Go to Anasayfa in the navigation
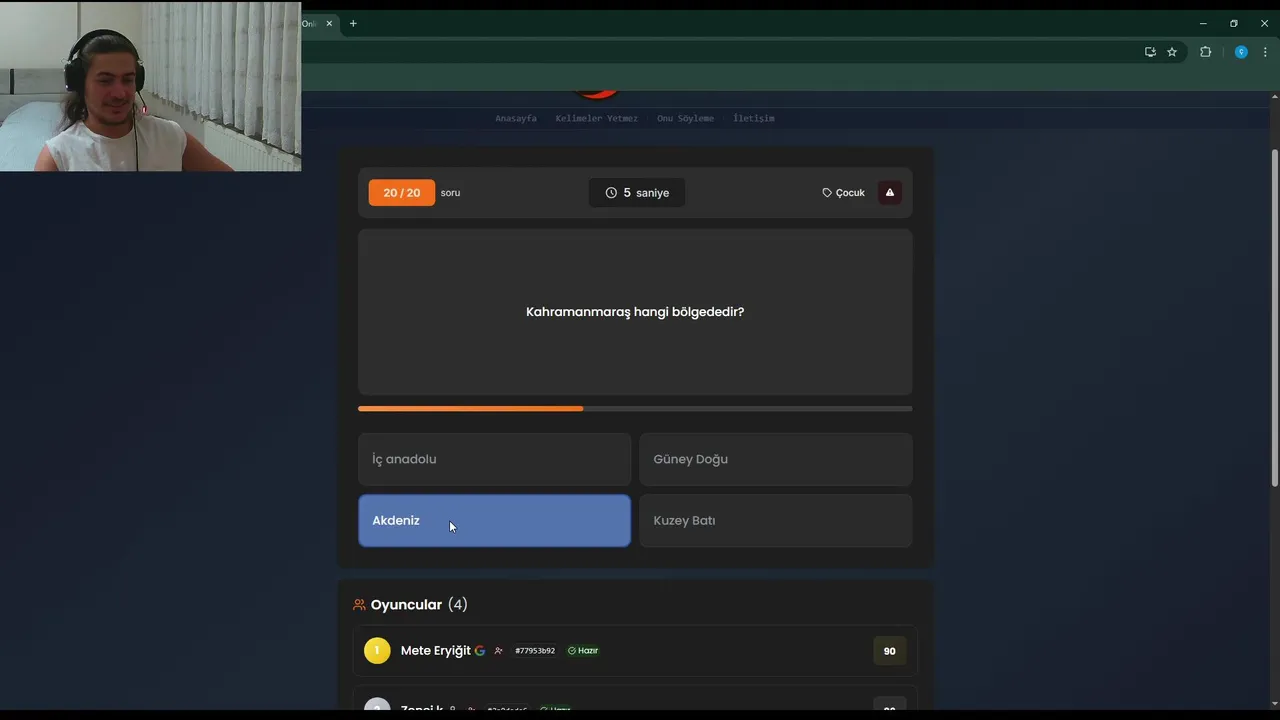This screenshot has height=720, width=1280. (x=516, y=118)
